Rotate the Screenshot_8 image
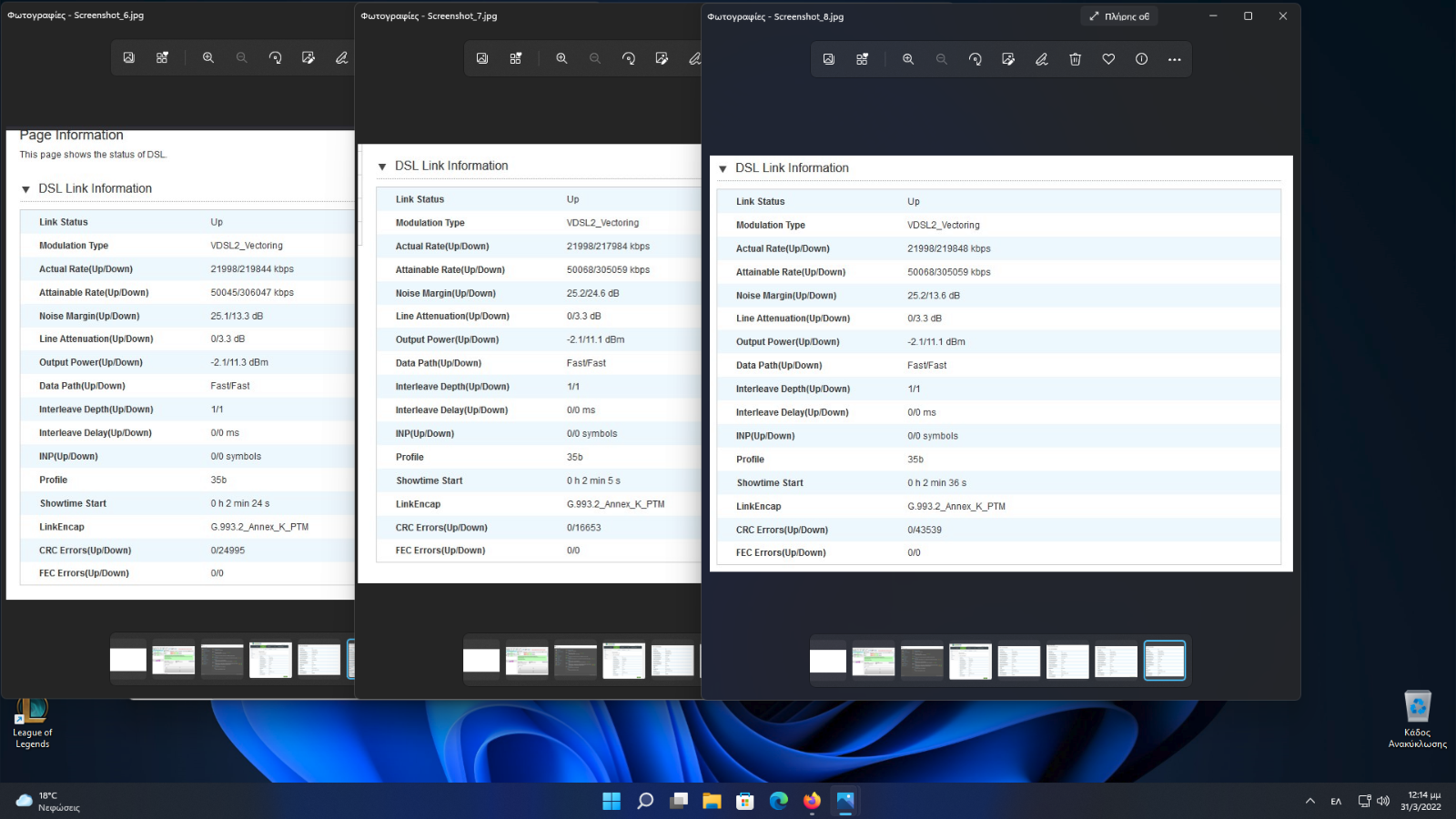The width and height of the screenshot is (1456, 819). point(975,59)
